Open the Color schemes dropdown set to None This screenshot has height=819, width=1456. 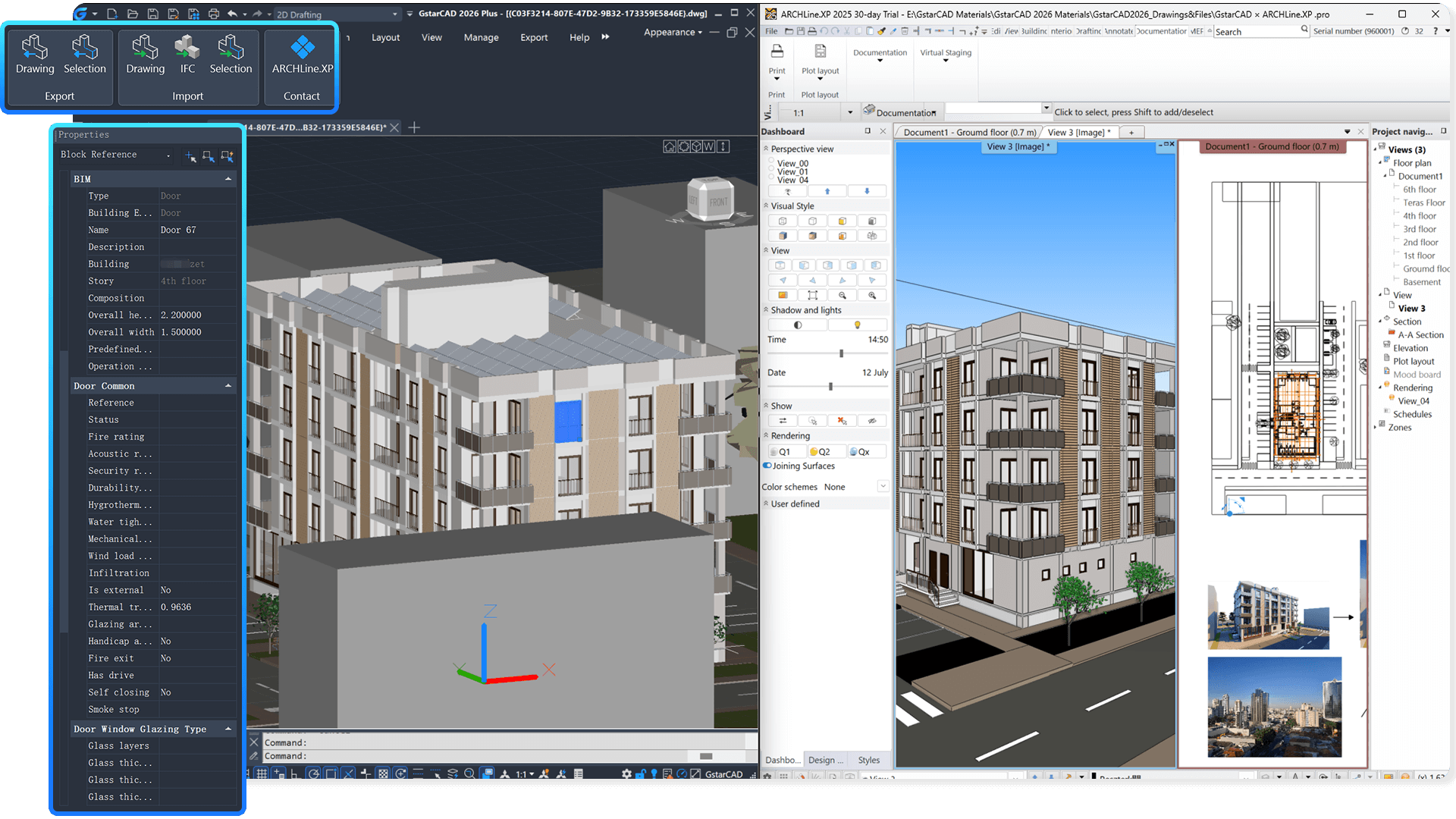(x=882, y=486)
